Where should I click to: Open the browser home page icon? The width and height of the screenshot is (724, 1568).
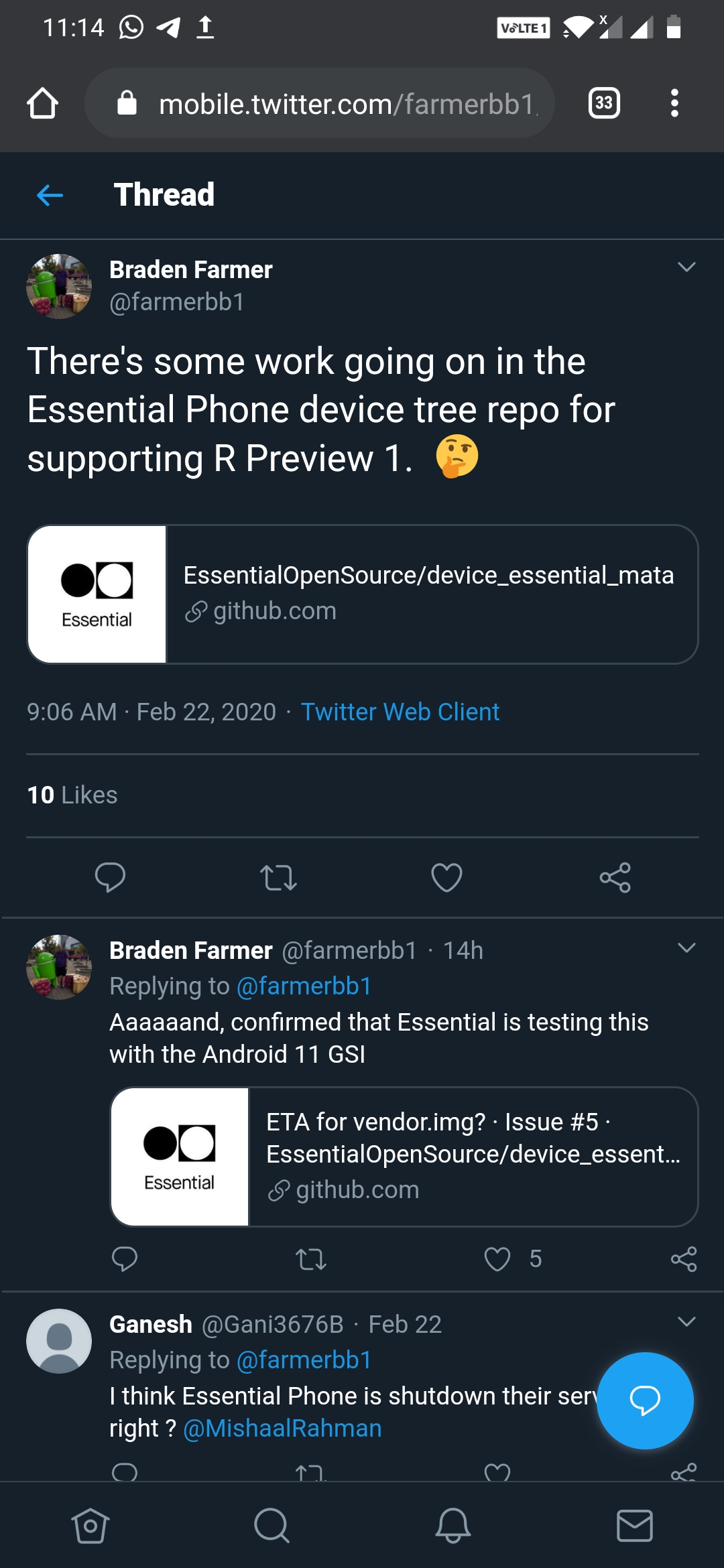pos(43,104)
